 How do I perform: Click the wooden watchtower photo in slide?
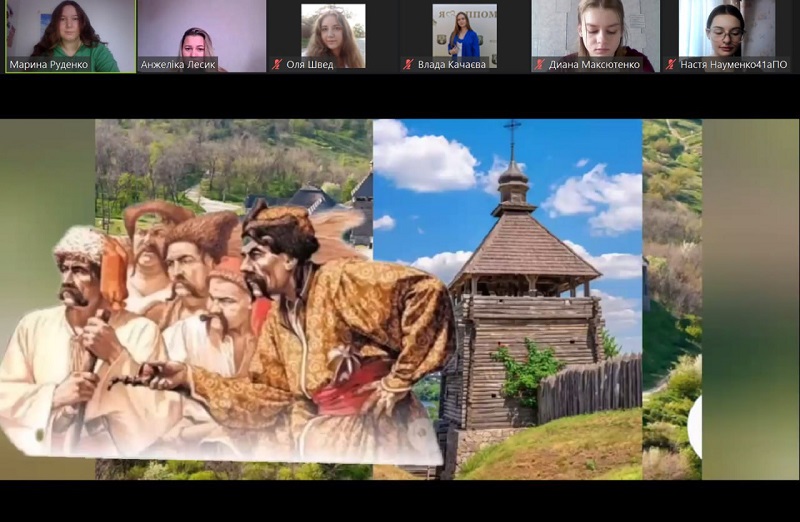[x=508, y=299]
